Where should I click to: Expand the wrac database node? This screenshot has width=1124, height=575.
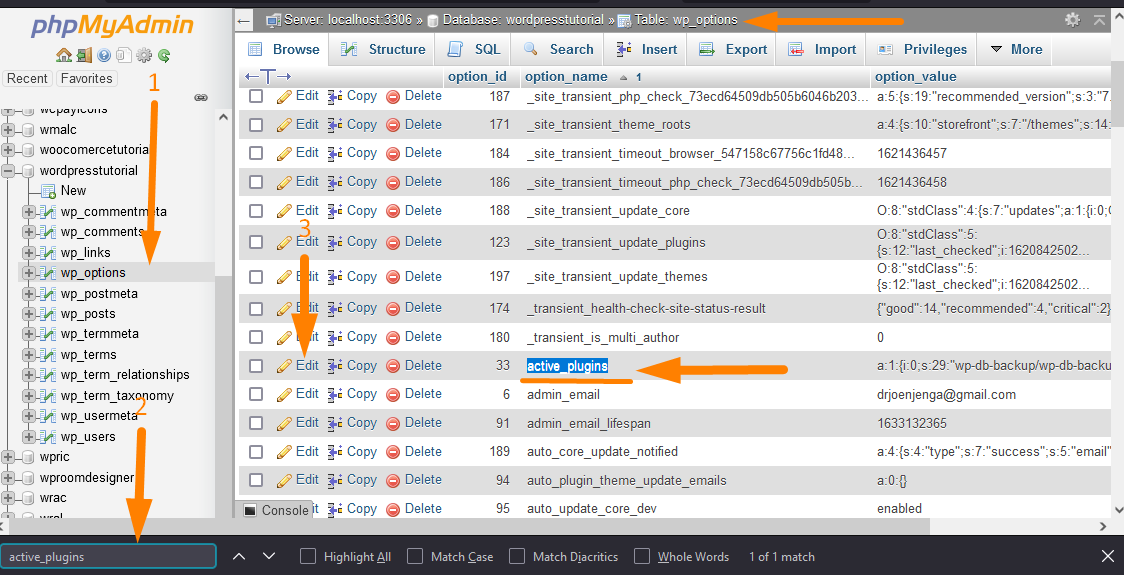pyautogui.click(x=9, y=498)
